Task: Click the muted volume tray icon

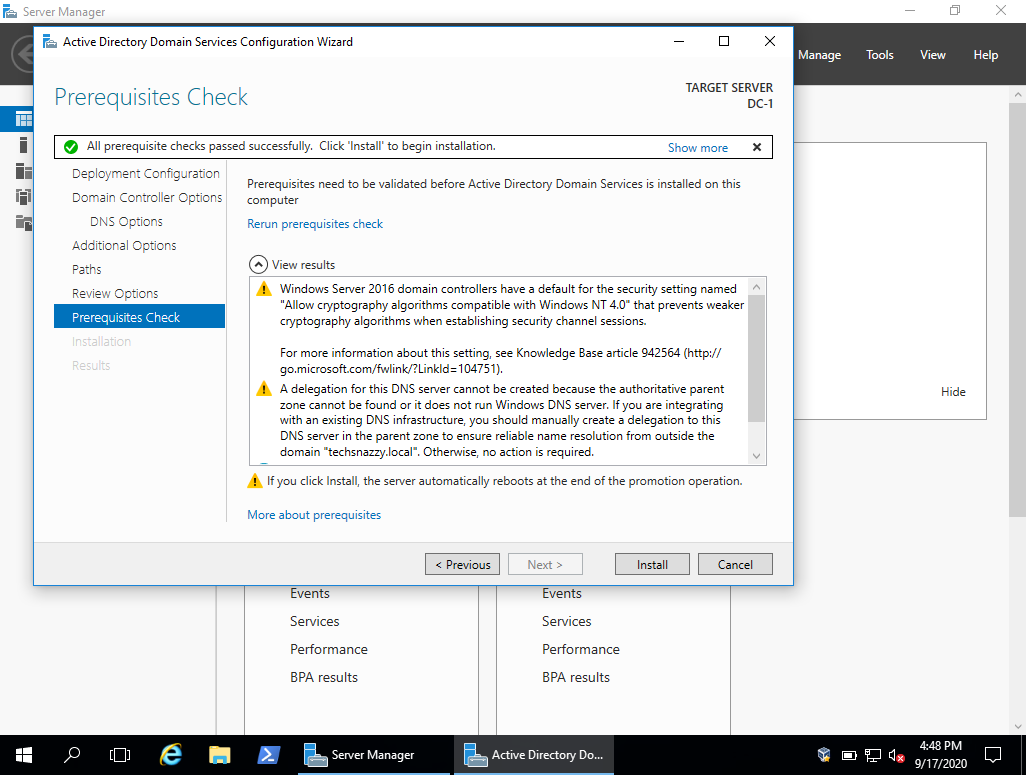Action: tap(896, 755)
